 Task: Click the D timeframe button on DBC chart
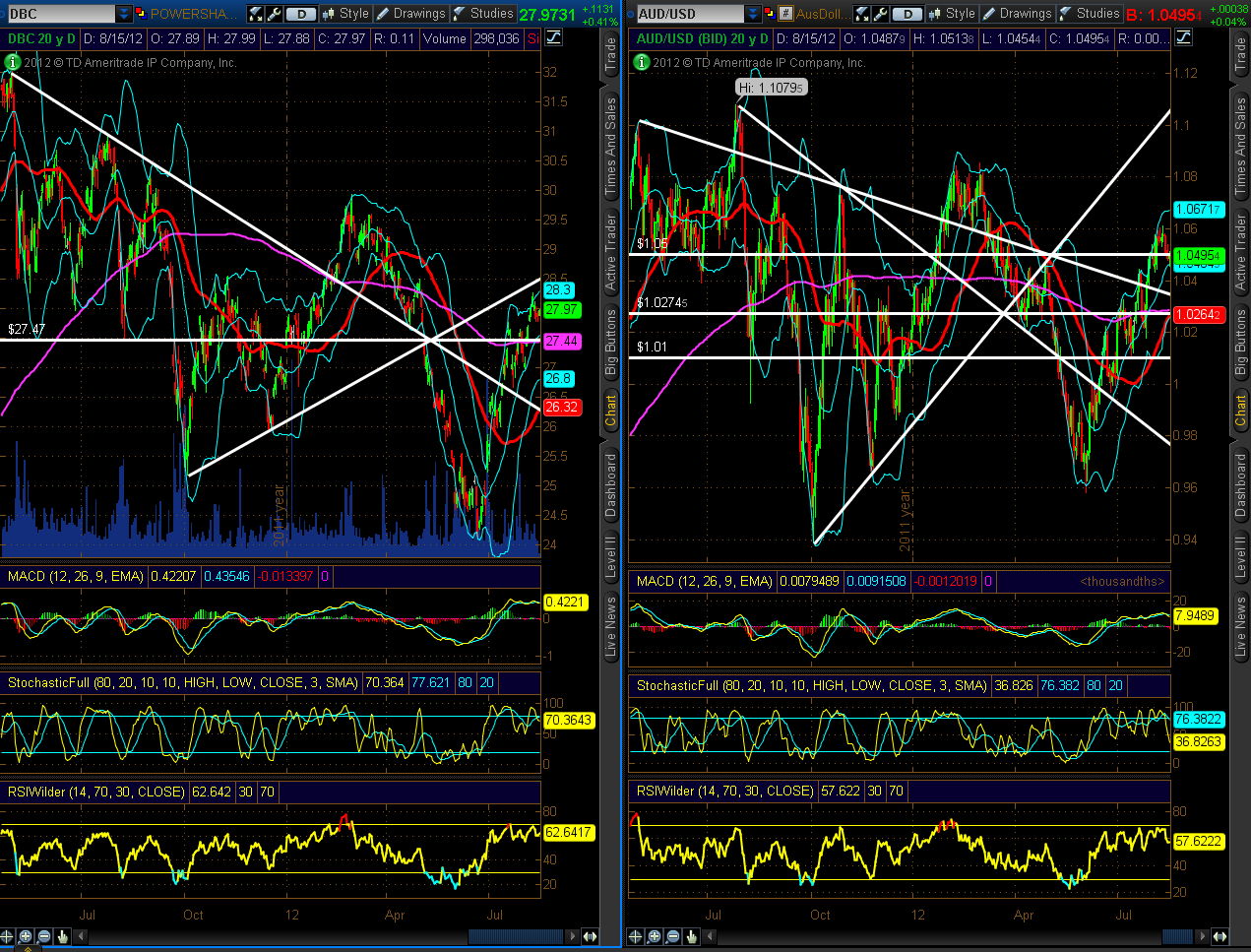click(301, 14)
